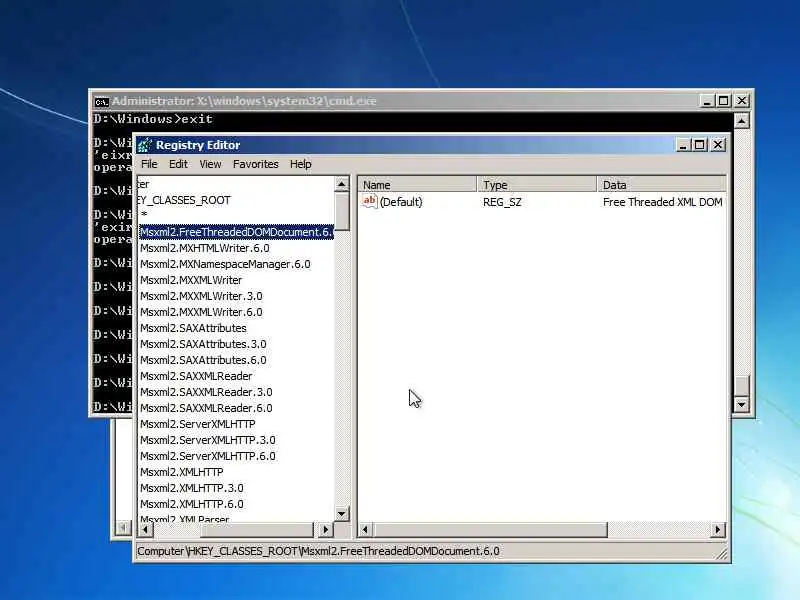Select the Msxml2.SAXAttributes.6.0 key
The height and width of the screenshot is (600, 800).
coord(203,360)
